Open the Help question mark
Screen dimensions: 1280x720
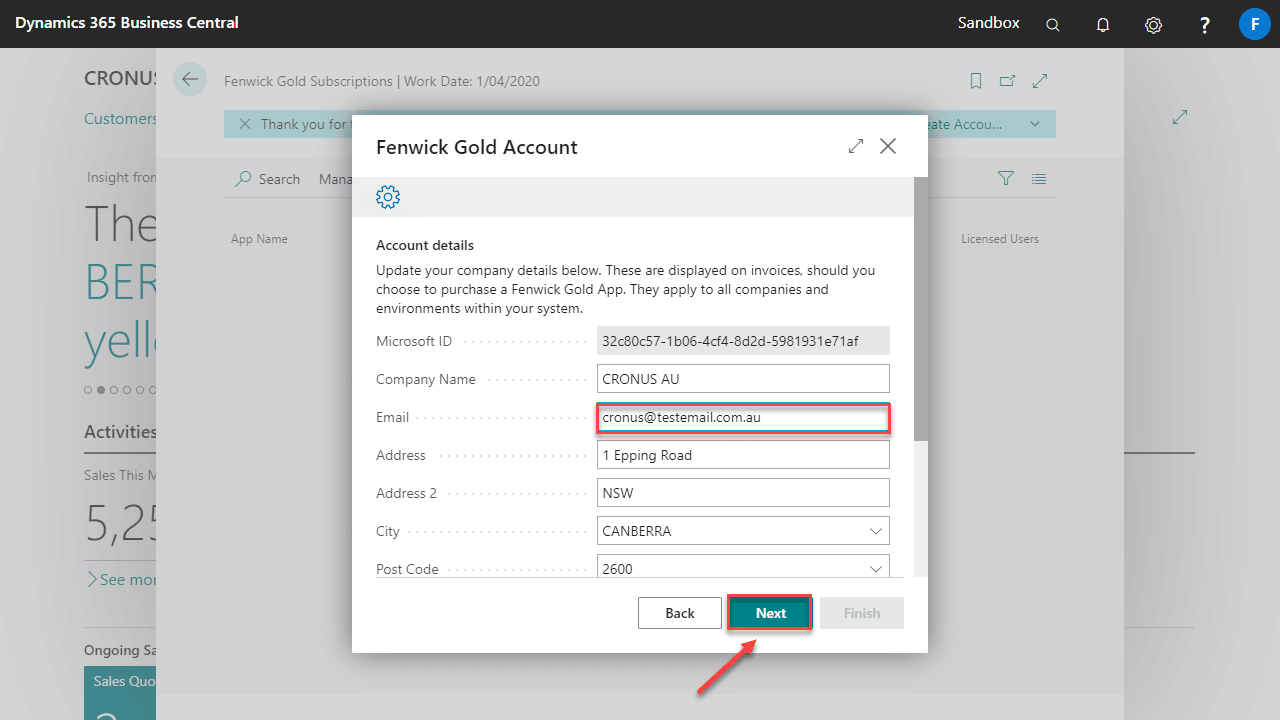point(1205,25)
